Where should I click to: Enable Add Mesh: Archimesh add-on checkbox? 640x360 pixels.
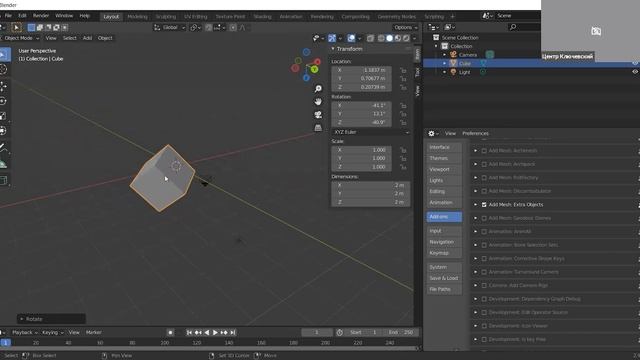coord(484,151)
